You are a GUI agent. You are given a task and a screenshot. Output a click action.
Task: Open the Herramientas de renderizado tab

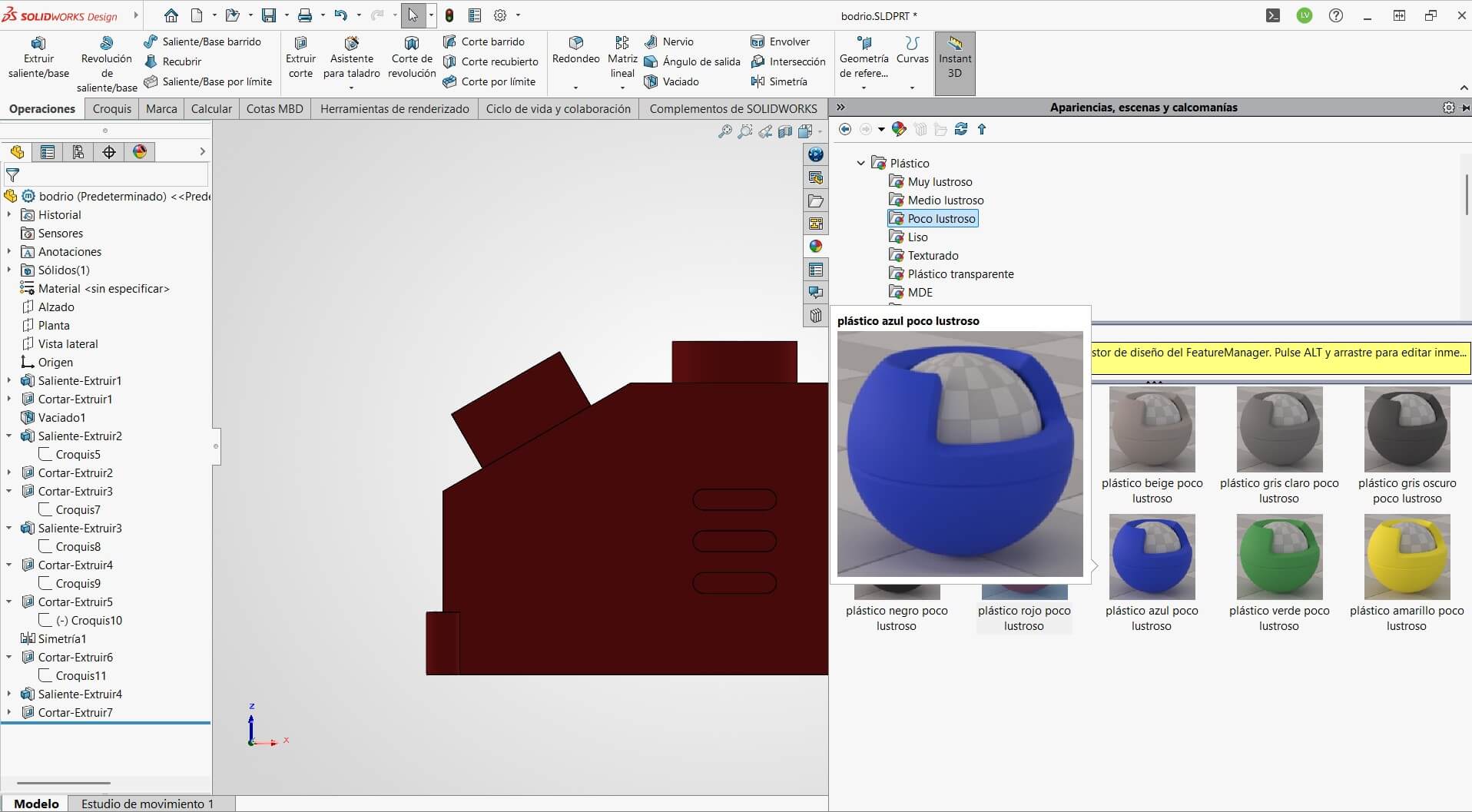(394, 108)
